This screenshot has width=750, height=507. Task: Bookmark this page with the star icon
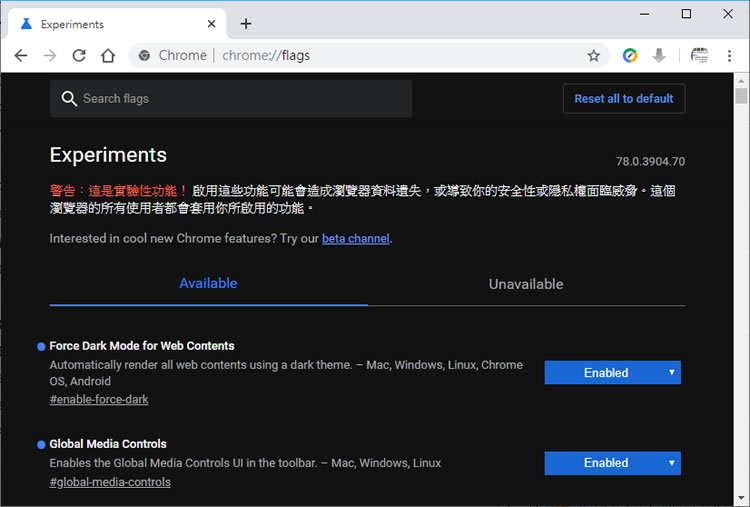(x=593, y=56)
